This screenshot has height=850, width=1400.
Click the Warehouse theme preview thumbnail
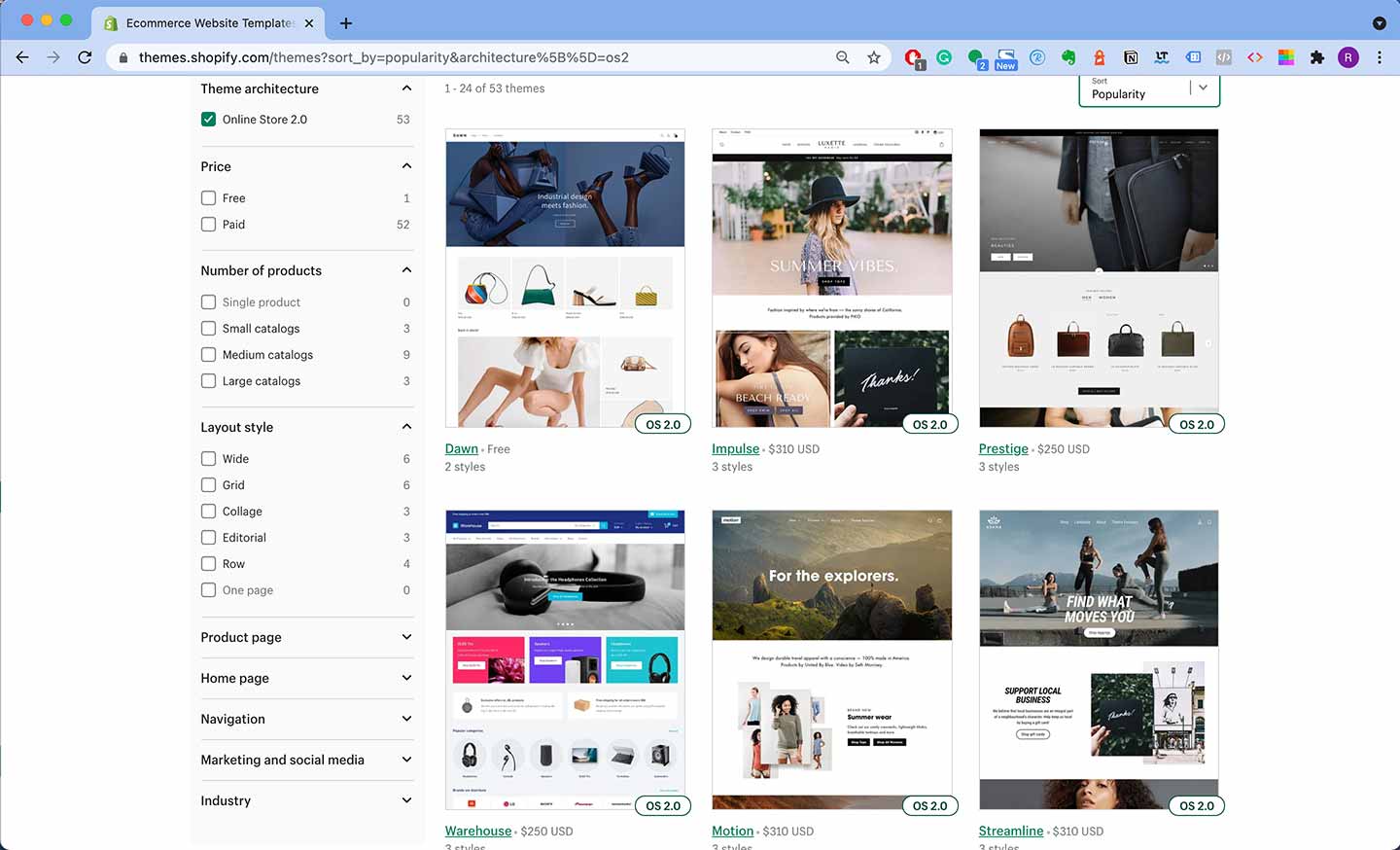click(x=565, y=659)
